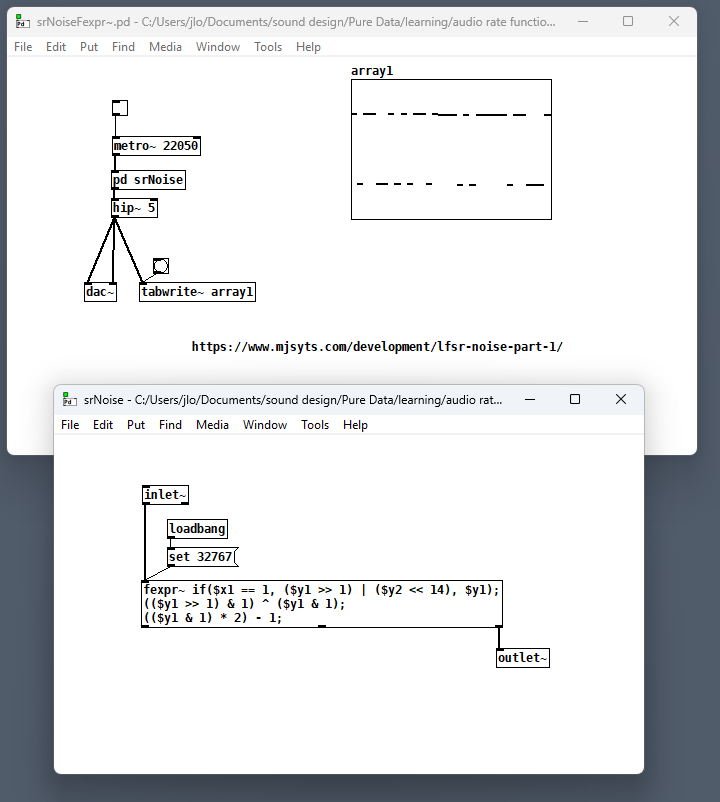Open Media menu in srNoiseFexpr~ window

(x=165, y=47)
